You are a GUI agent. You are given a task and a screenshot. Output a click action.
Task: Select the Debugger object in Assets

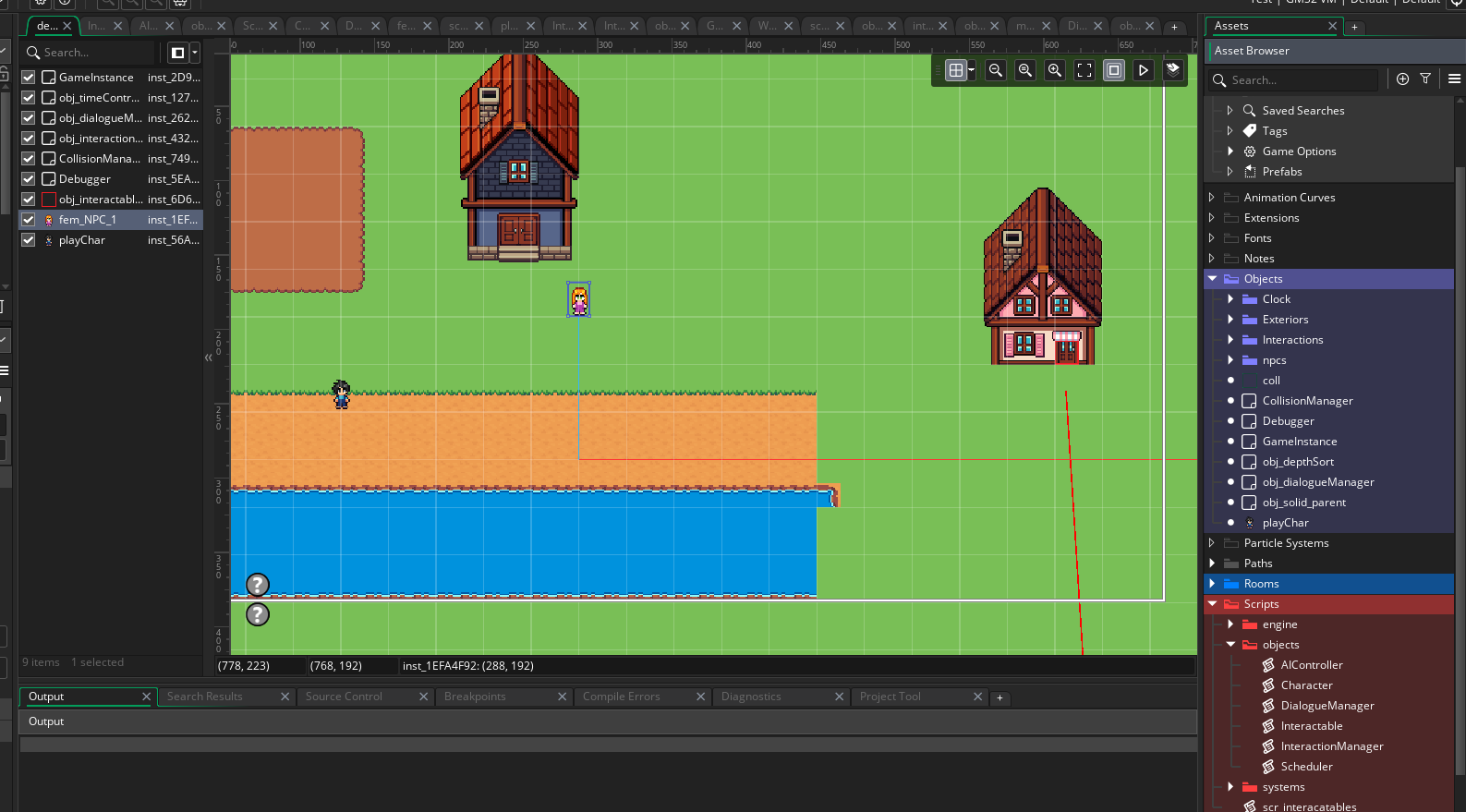(x=1288, y=421)
